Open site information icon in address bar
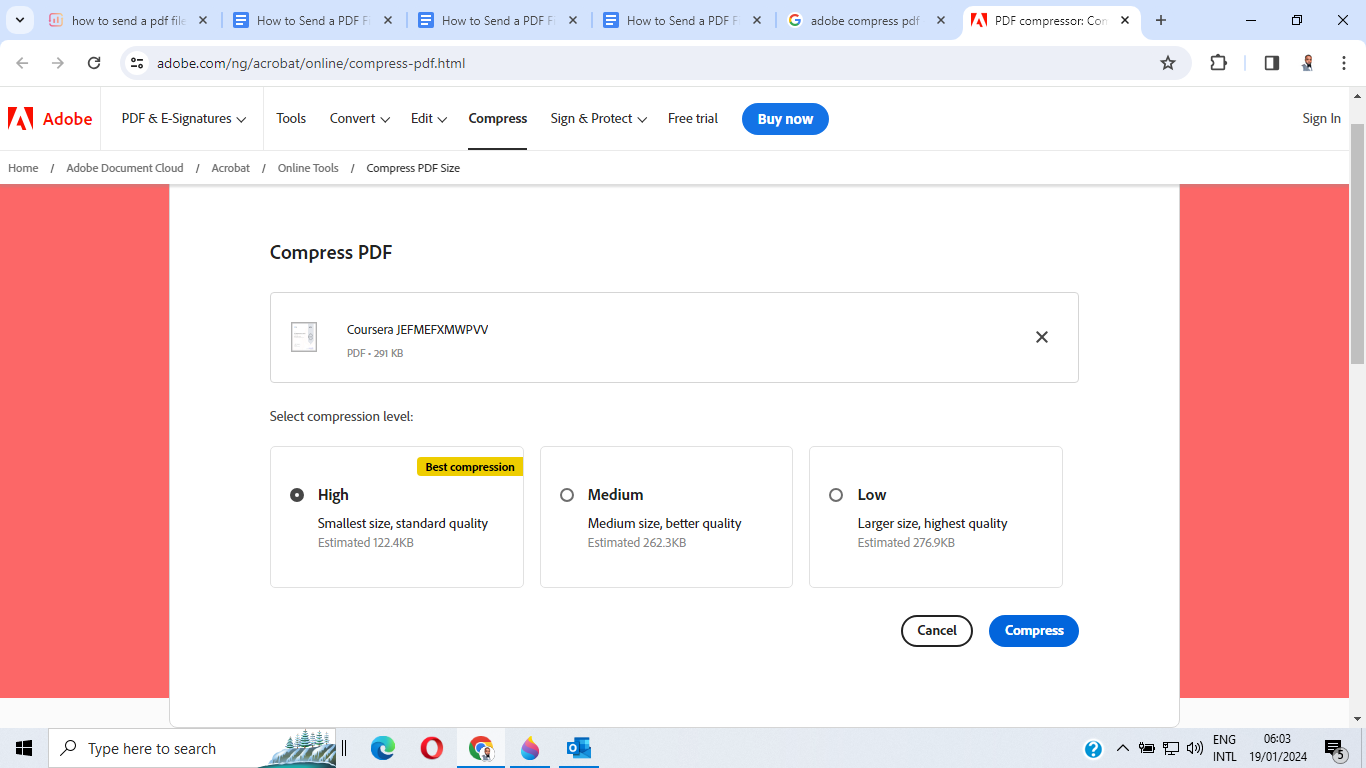1366x768 pixels. pyautogui.click(x=138, y=63)
